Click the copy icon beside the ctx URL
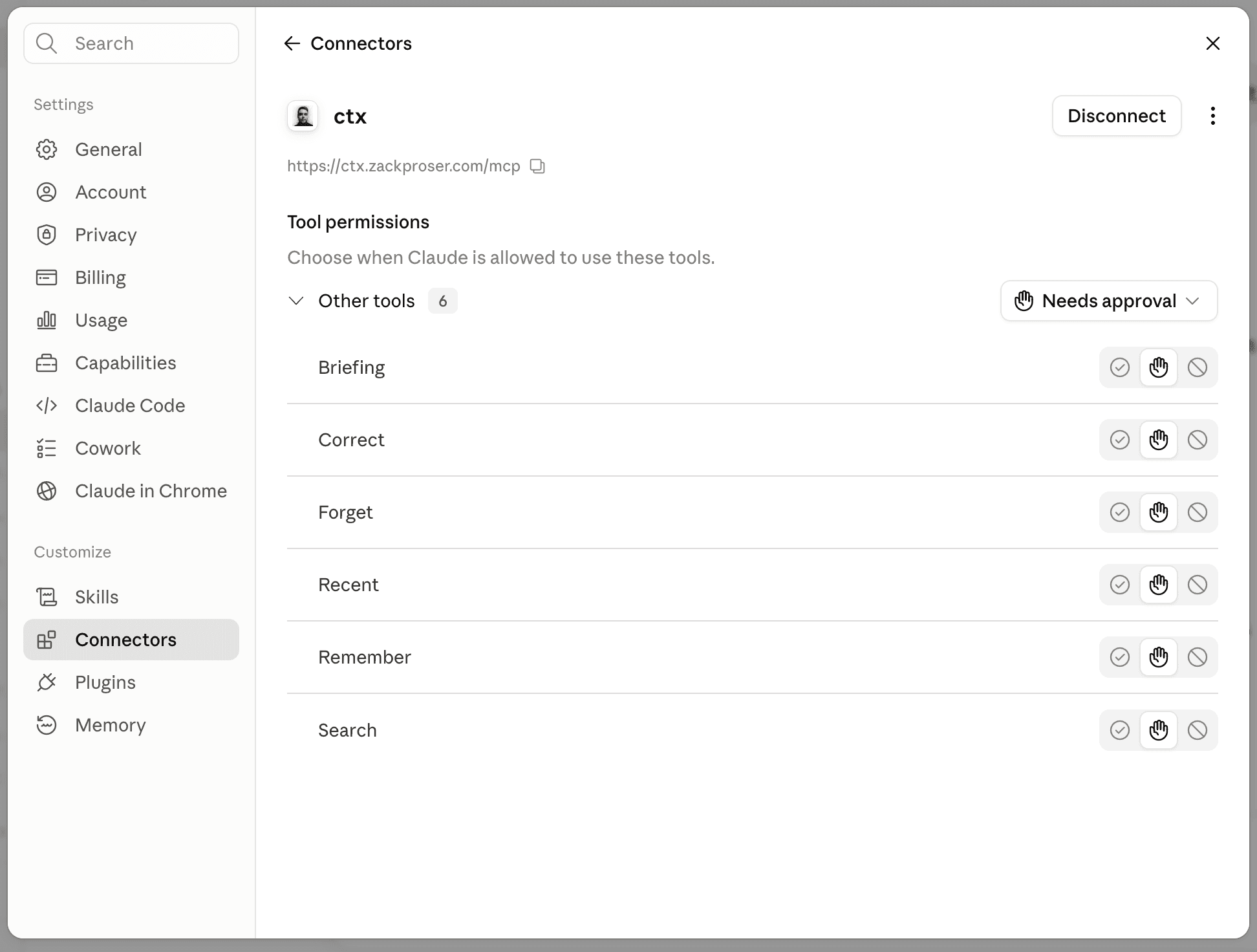Viewport: 1257px width, 952px height. [537, 166]
